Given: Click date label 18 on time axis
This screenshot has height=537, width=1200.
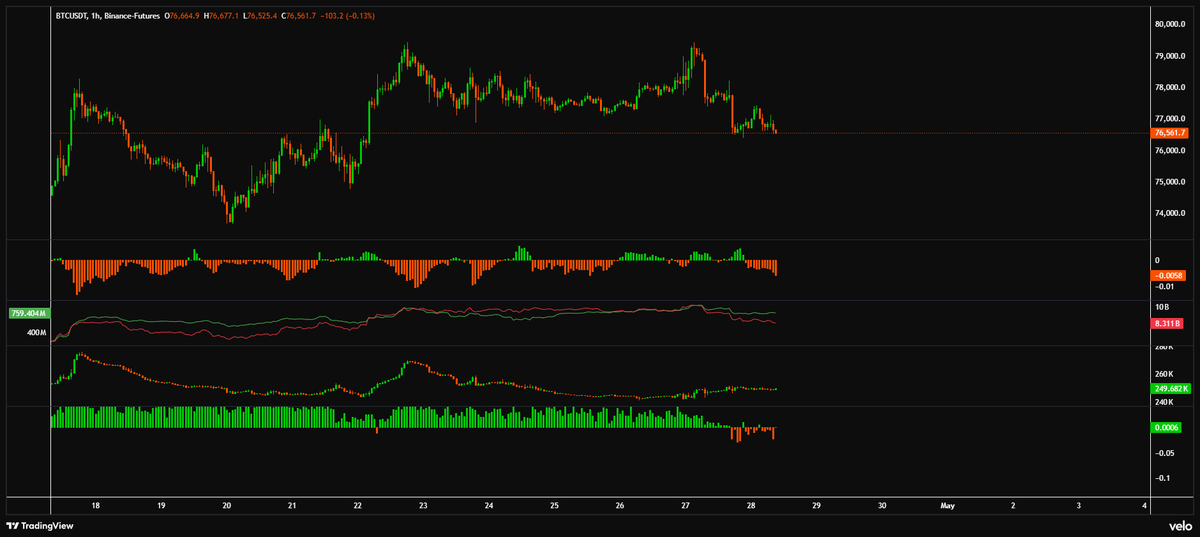Looking at the screenshot, I should point(95,506).
